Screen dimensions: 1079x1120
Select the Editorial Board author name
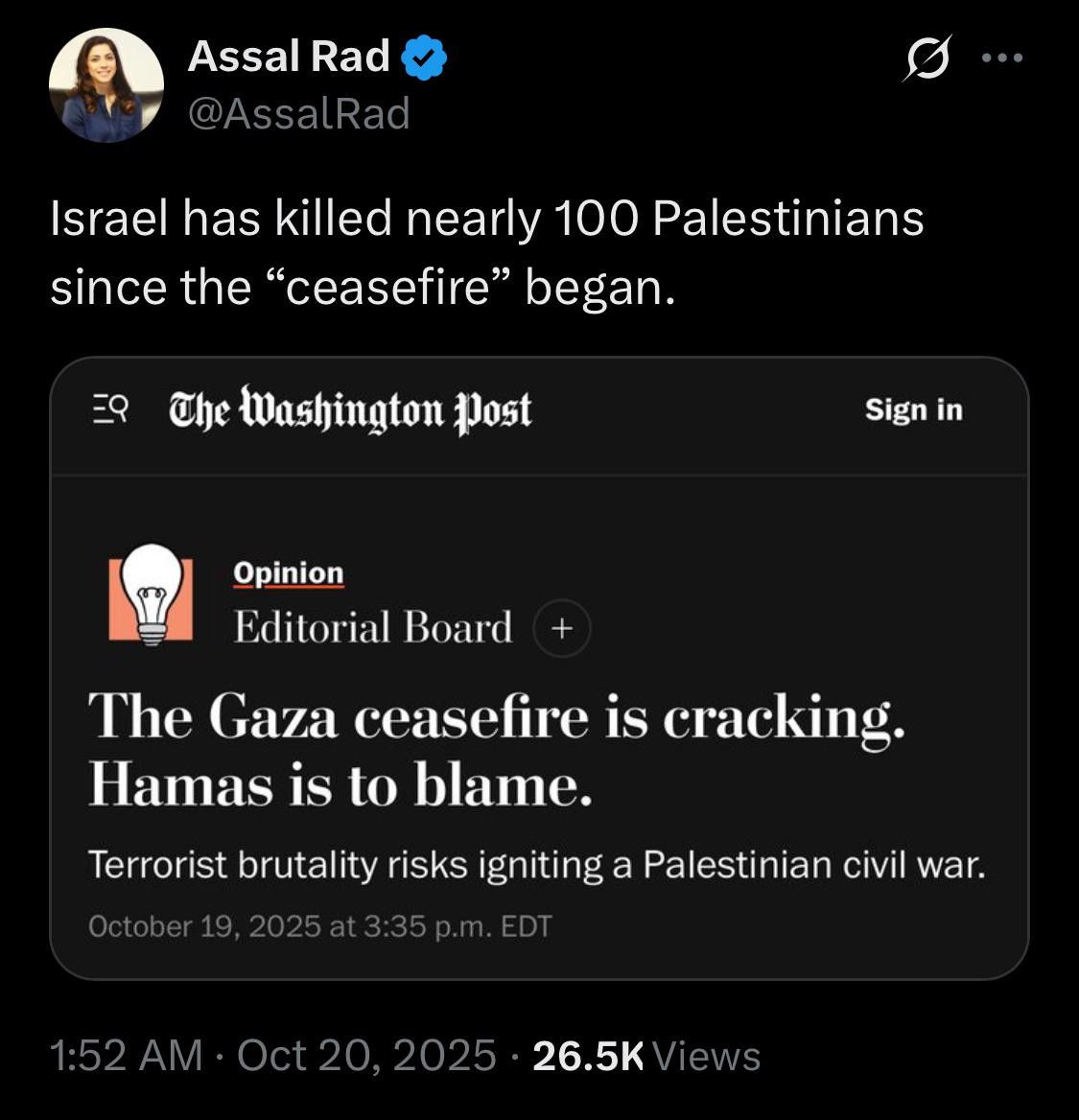point(373,628)
